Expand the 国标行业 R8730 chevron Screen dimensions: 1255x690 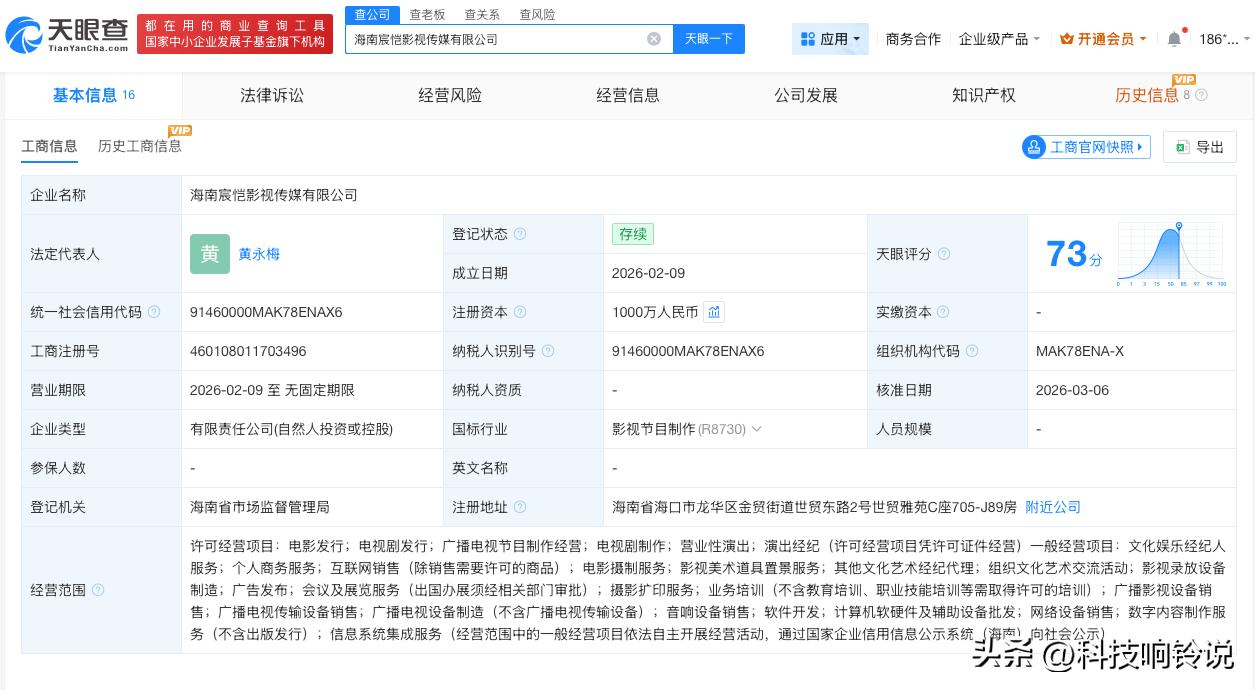757,429
